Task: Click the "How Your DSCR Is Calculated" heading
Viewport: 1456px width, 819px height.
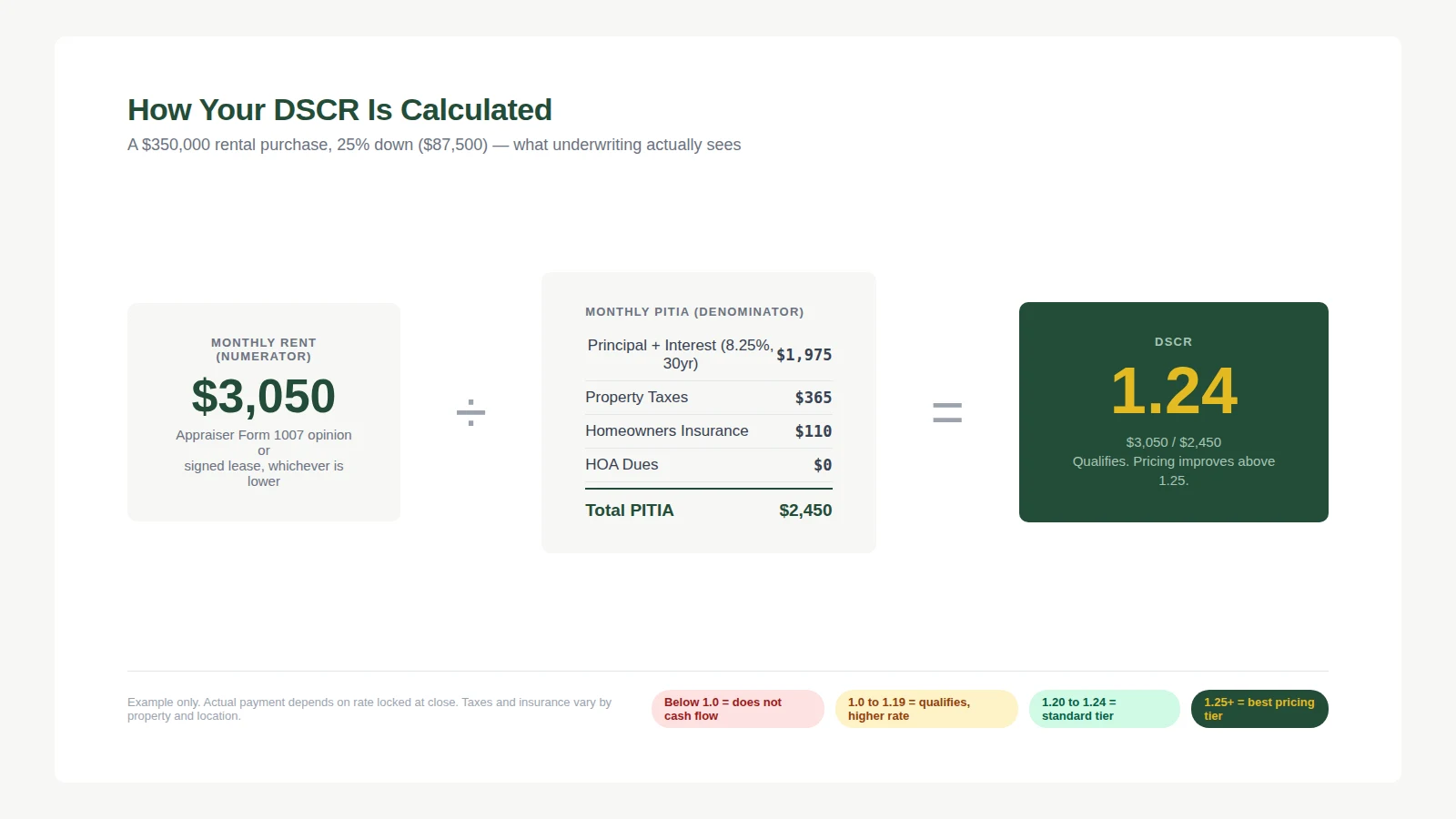Action: (x=339, y=110)
